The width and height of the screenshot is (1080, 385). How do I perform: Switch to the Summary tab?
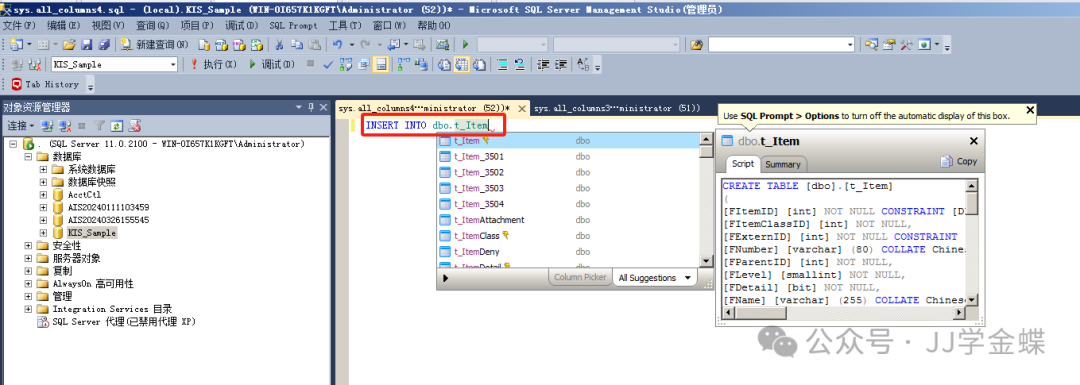pos(782,165)
